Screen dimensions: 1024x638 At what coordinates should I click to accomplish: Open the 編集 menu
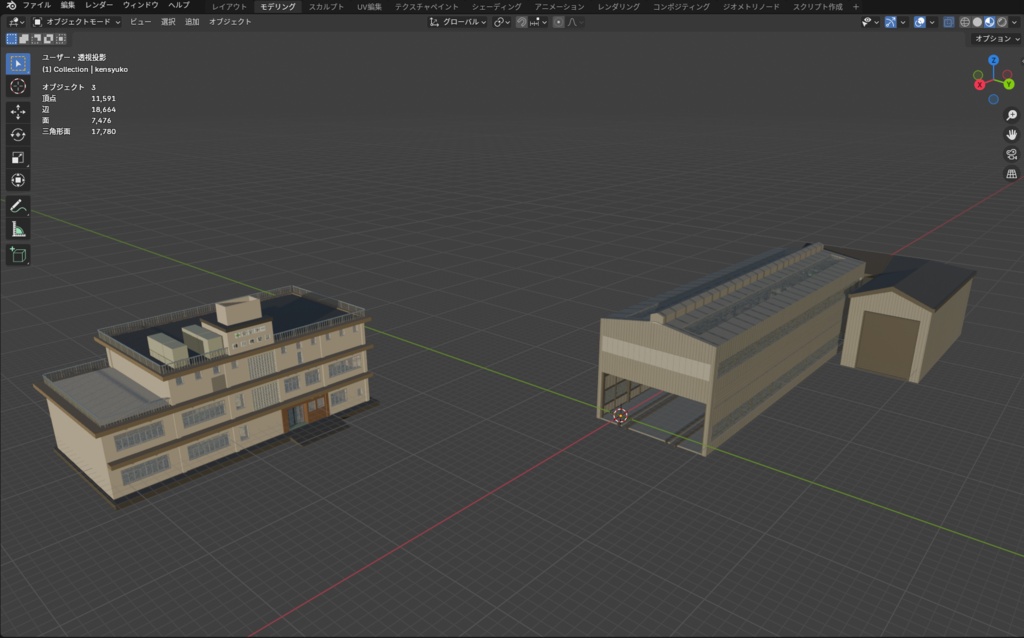click(68, 5)
